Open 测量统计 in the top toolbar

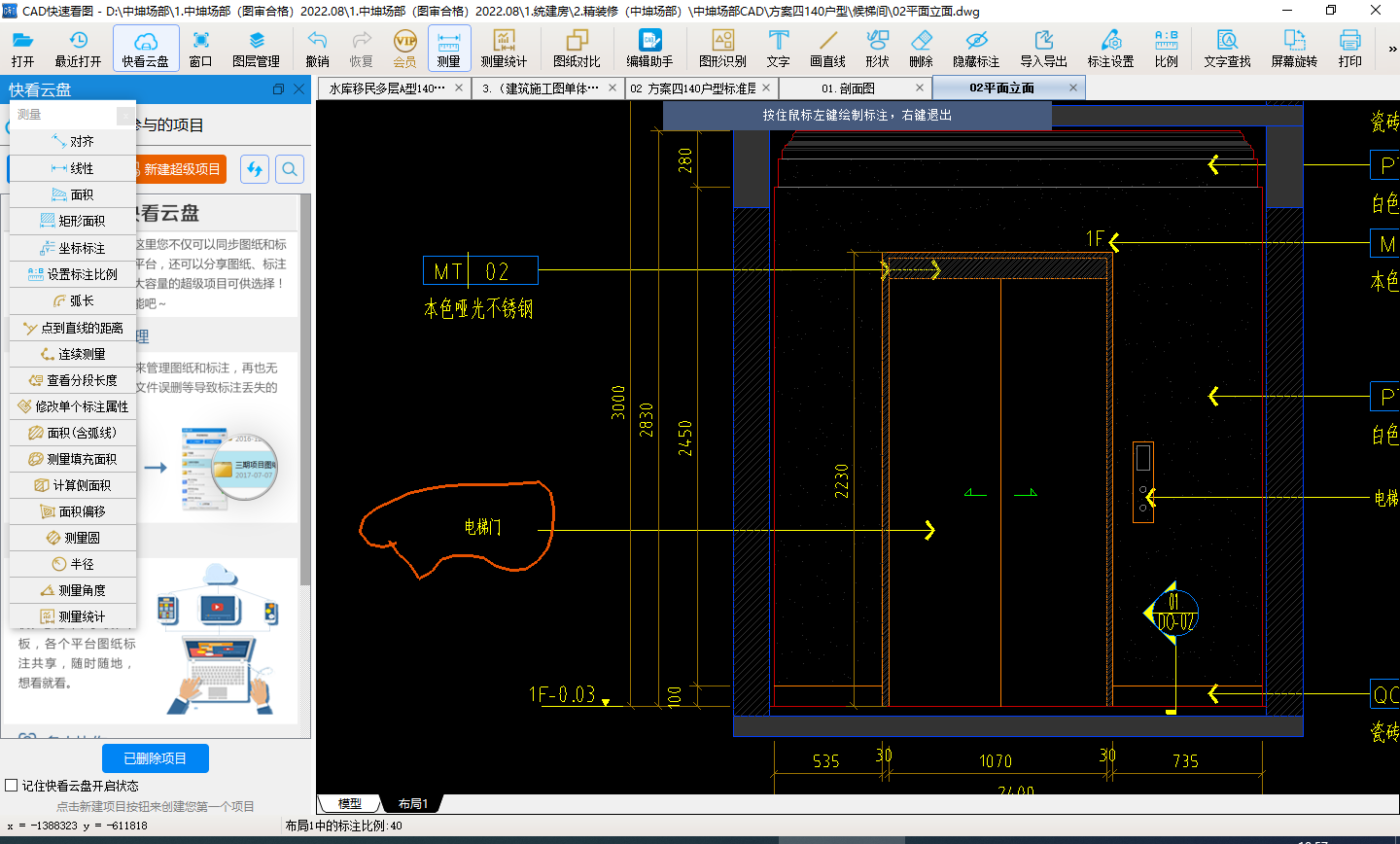coord(504,49)
